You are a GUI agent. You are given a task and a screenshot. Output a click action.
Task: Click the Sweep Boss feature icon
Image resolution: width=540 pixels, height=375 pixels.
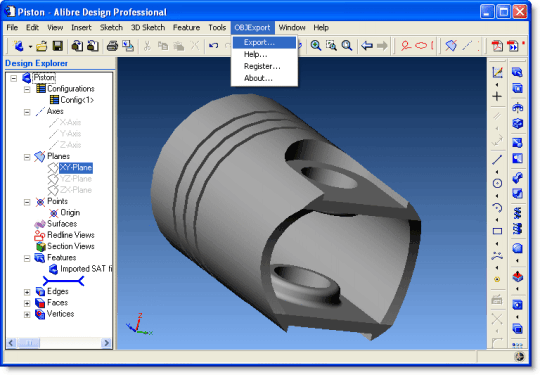(517, 178)
